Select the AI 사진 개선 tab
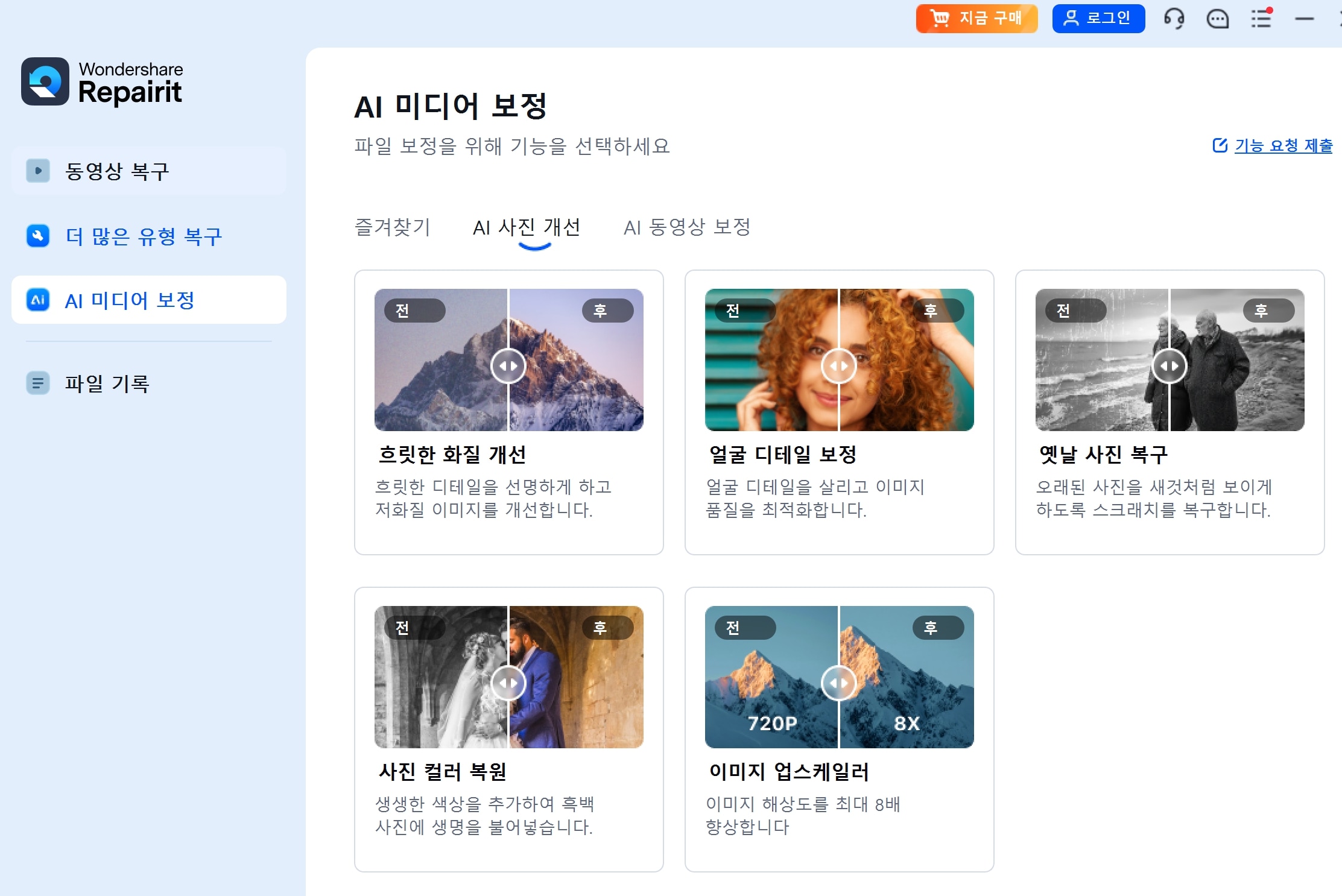The width and height of the screenshot is (1342, 896). click(x=526, y=227)
